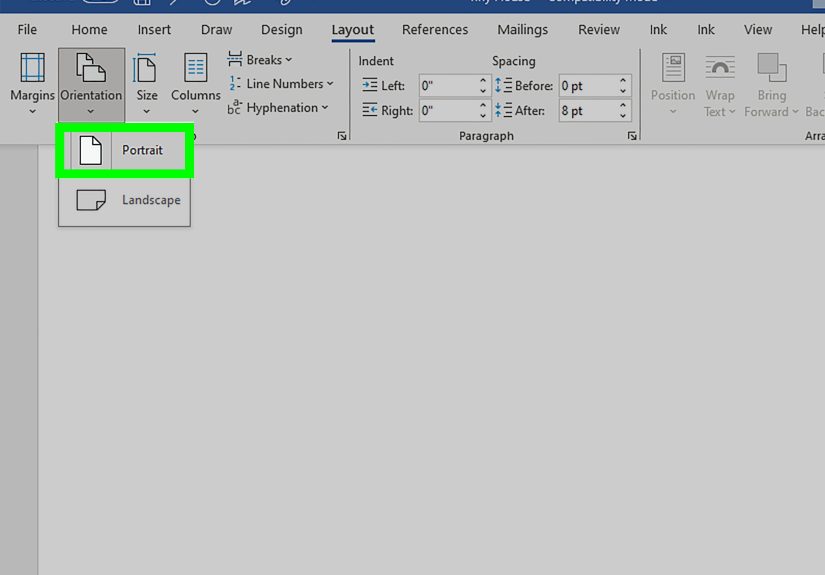Open Page Setup dialog launcher

(342, 136)
